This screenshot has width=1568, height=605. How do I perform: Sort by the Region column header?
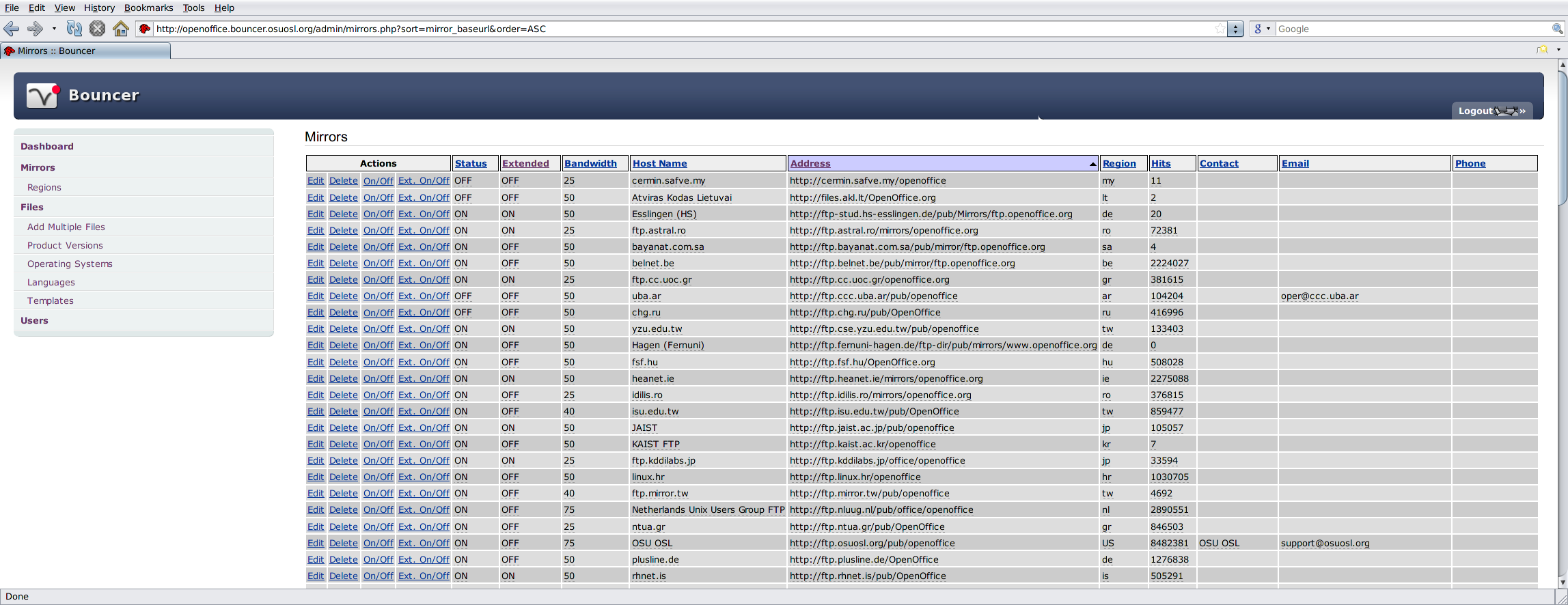click(1119, 163)
